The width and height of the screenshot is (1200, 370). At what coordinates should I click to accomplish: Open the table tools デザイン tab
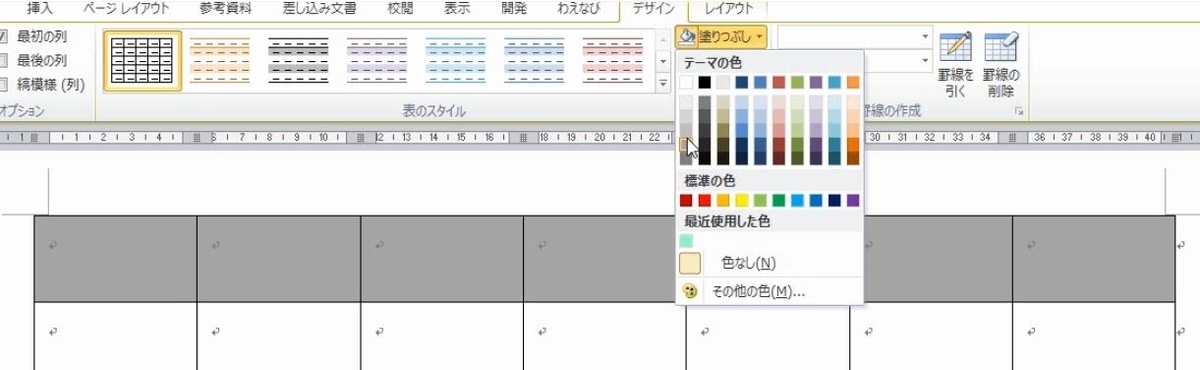pyautogui.click(x=653, y=9)
